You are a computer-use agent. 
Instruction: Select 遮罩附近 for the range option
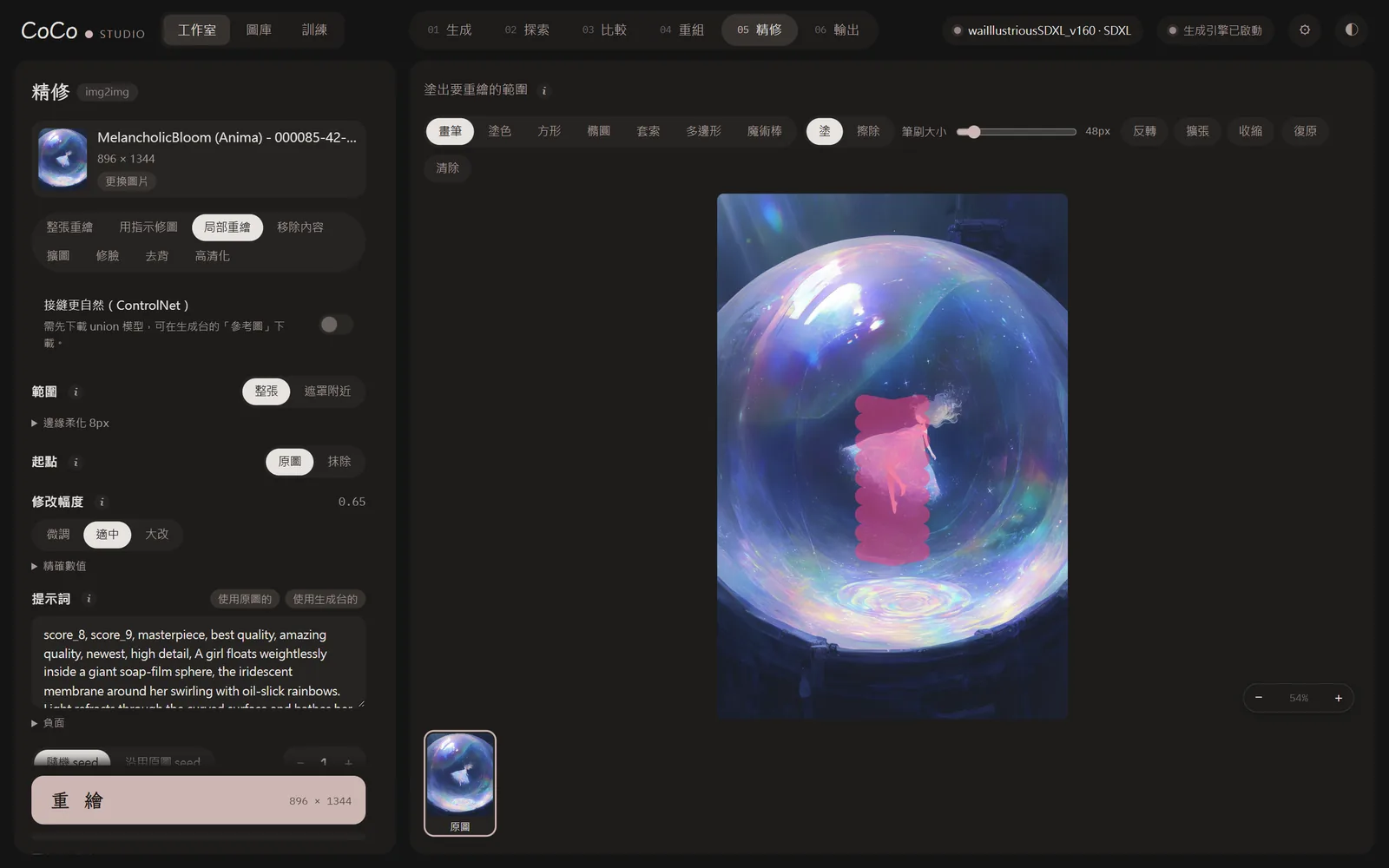(327, 391)
